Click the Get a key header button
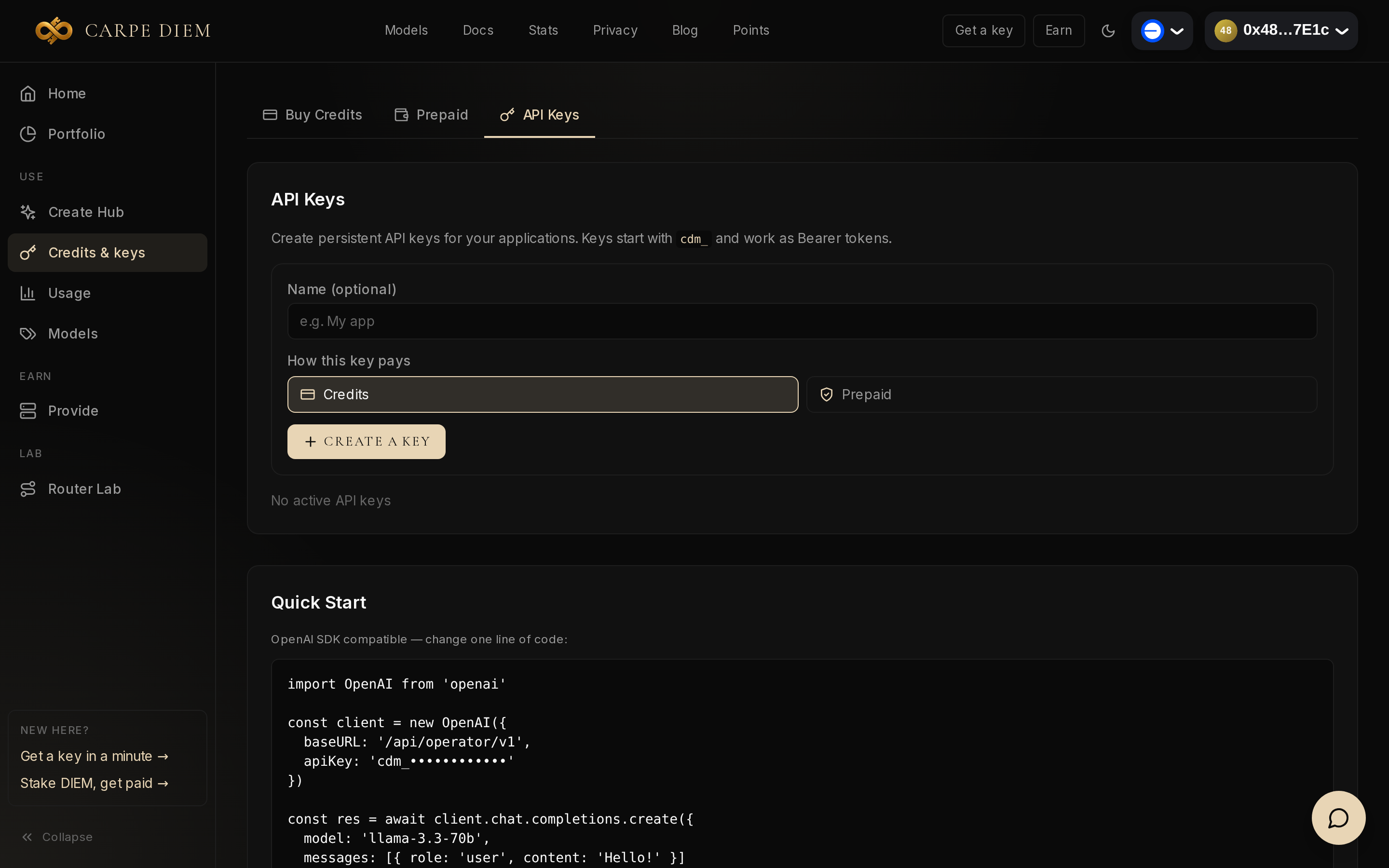 [x=983, y=30]
